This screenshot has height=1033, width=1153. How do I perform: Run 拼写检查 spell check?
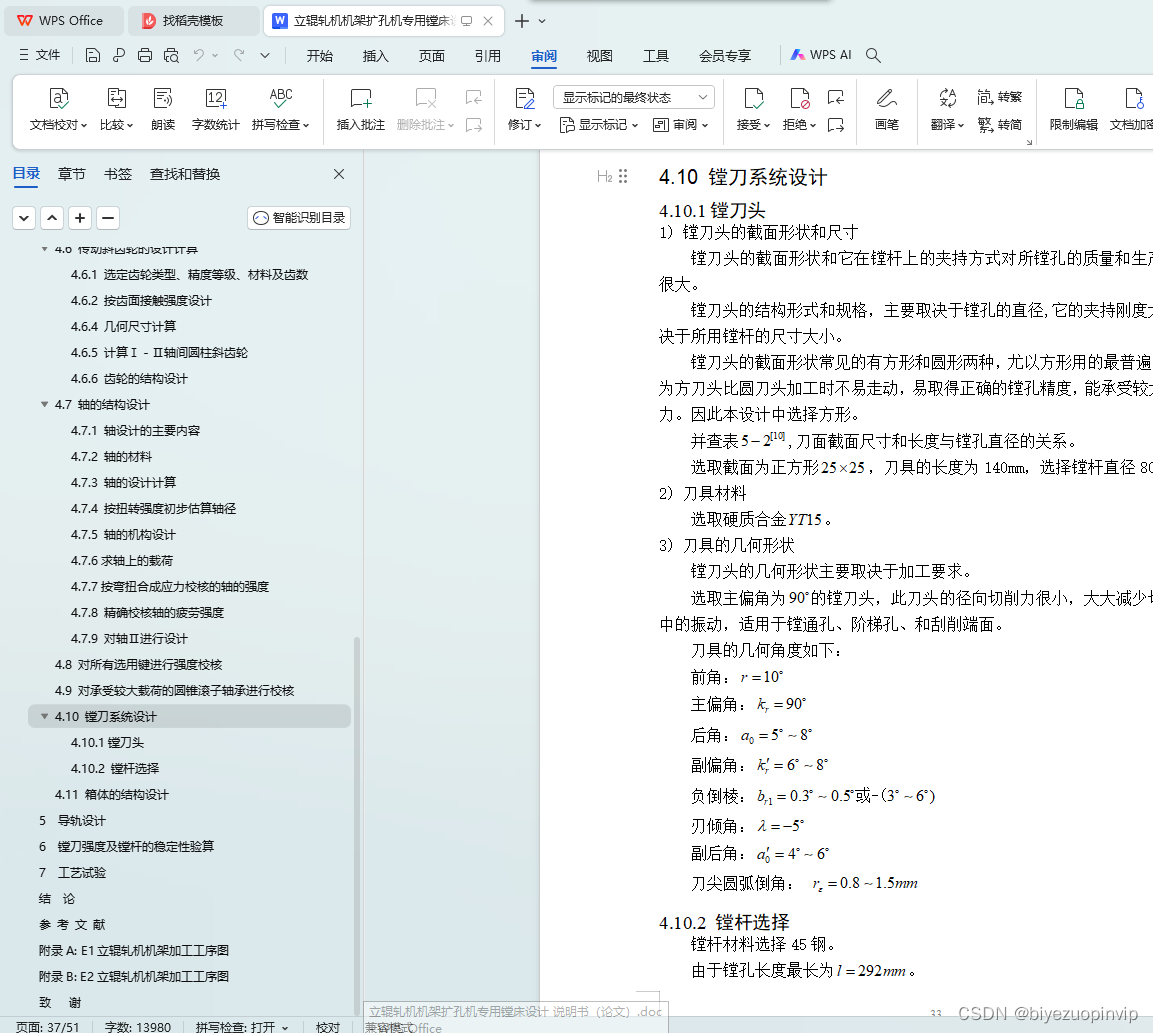click(x=280, y=109)
